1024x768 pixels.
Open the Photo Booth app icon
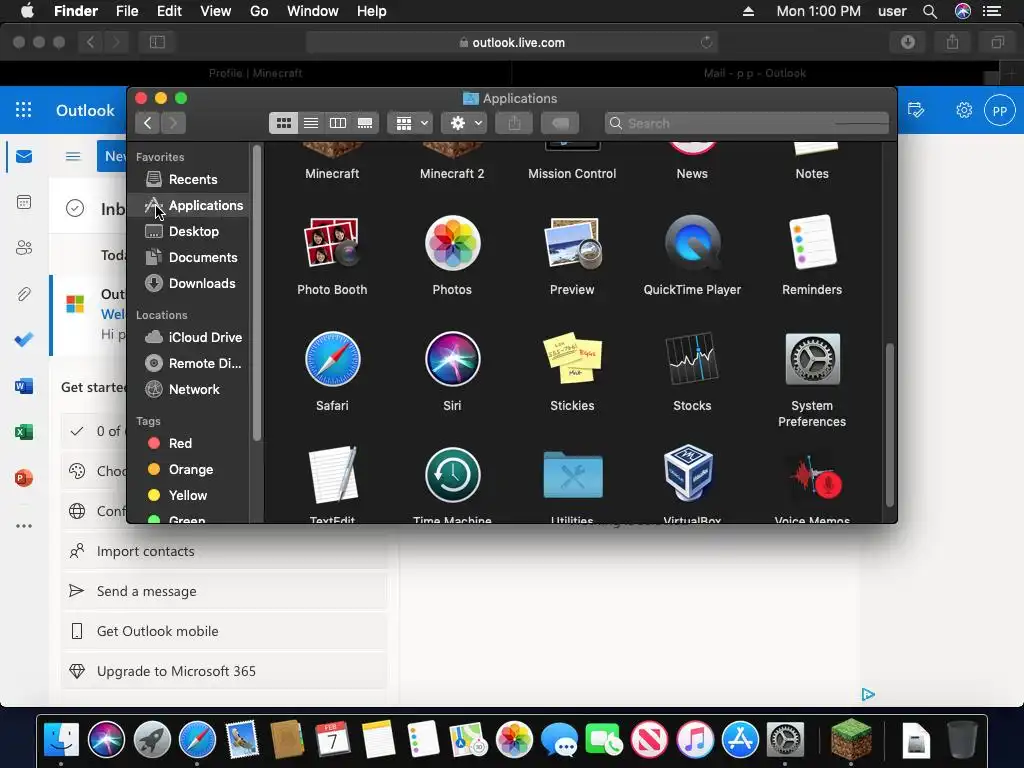pyautogui.click(x=332, y=243)
